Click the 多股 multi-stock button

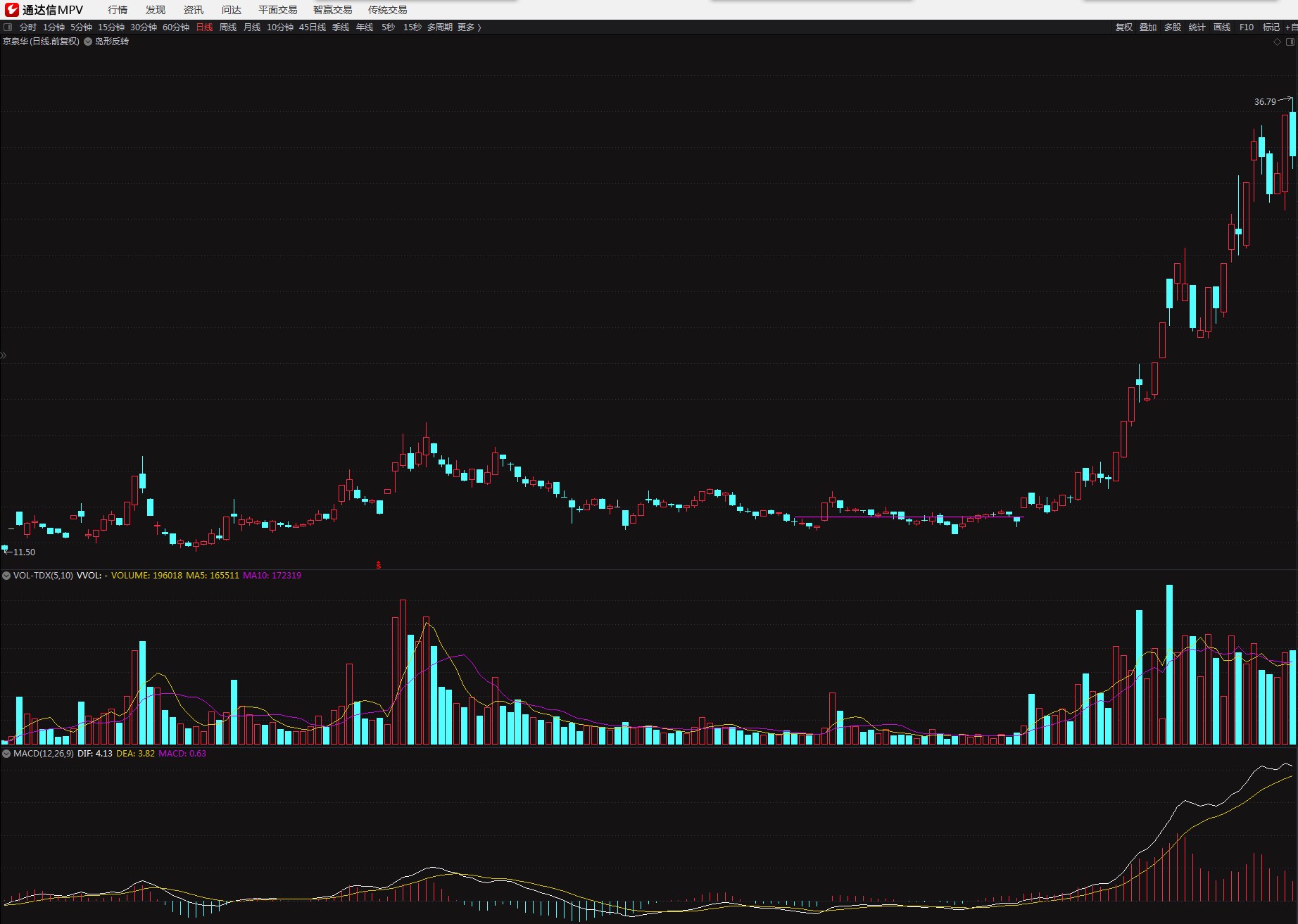click(x=1173, y=27)
